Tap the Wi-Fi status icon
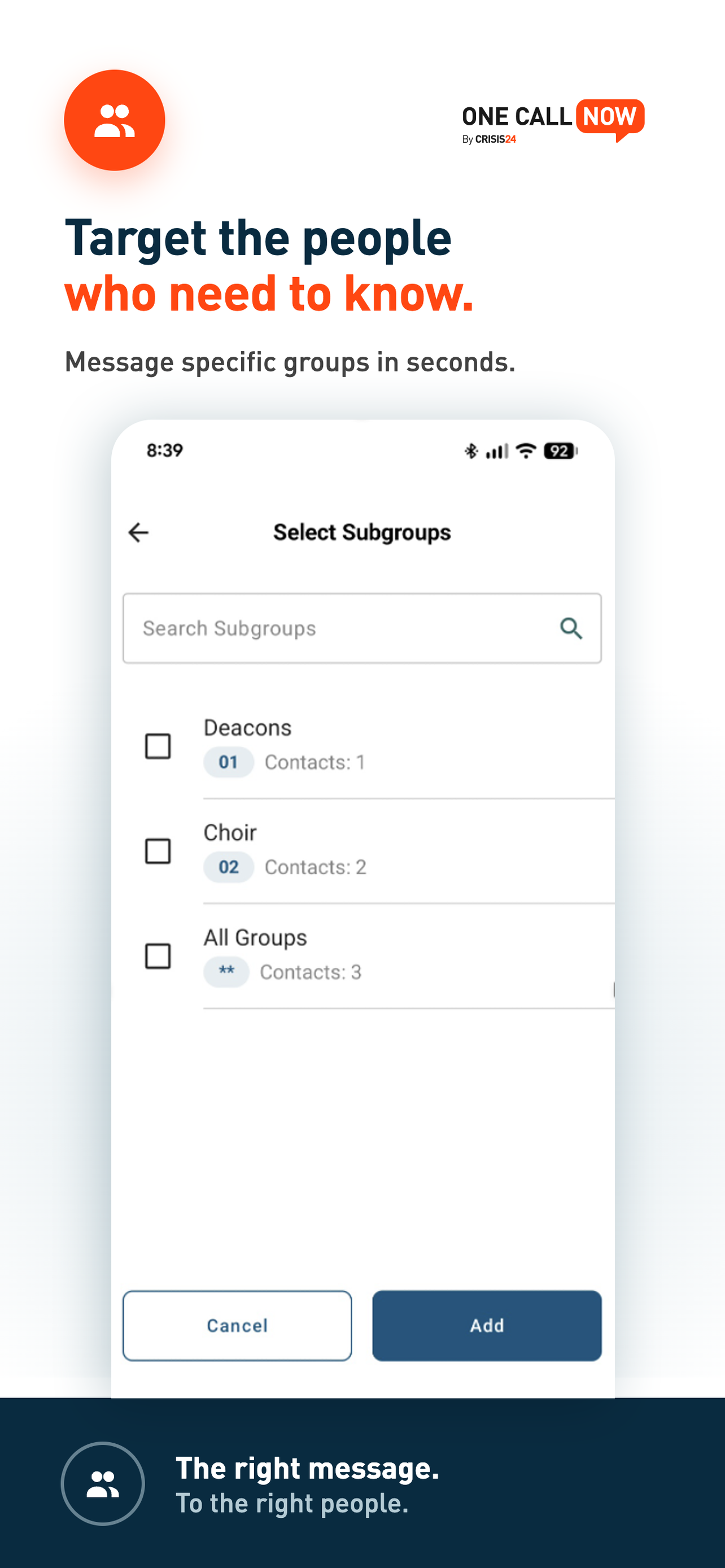This screenshot has width=725, height=1568. [525, 450]
